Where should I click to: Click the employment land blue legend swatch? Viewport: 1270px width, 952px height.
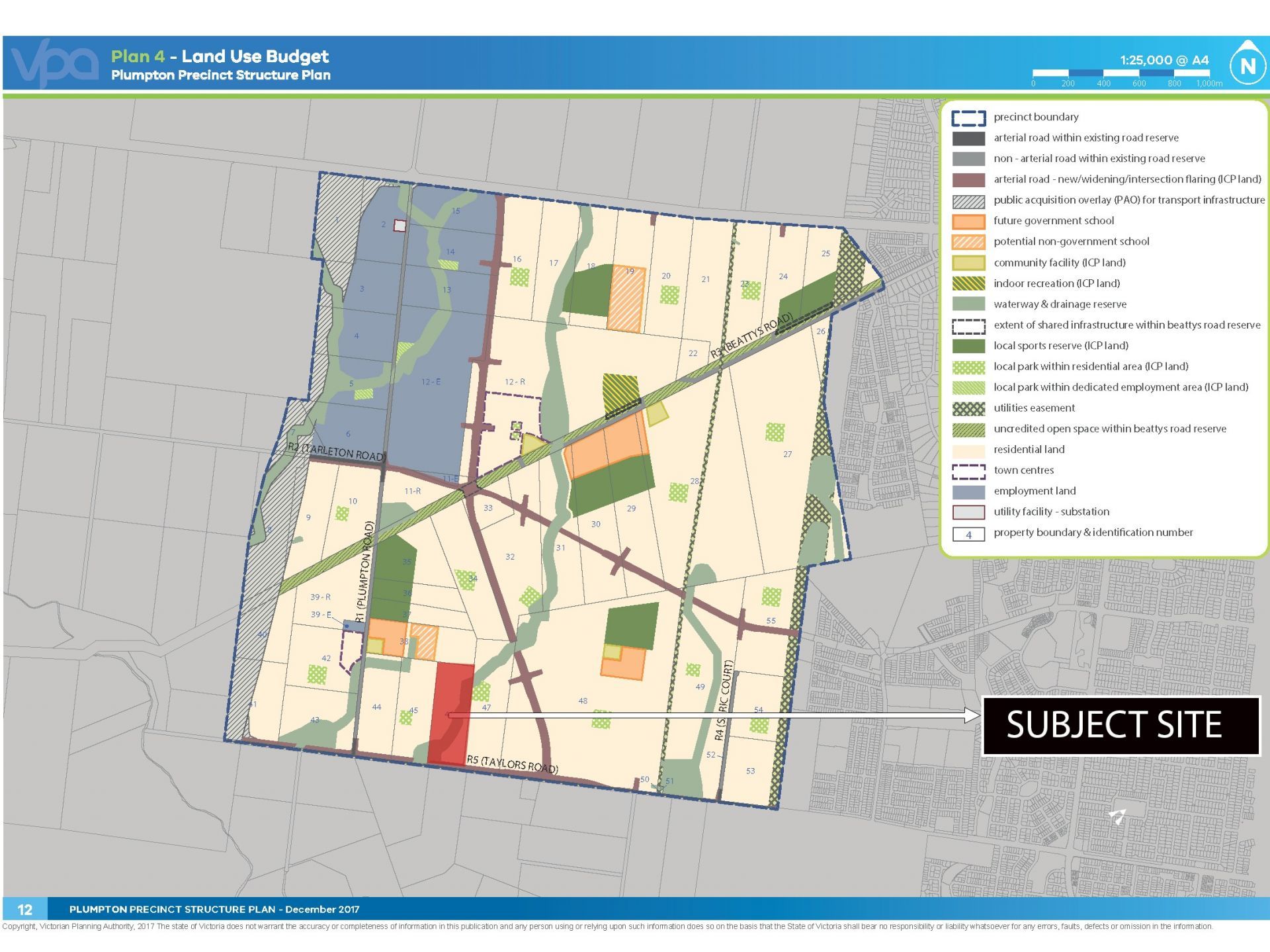[968, 492]
